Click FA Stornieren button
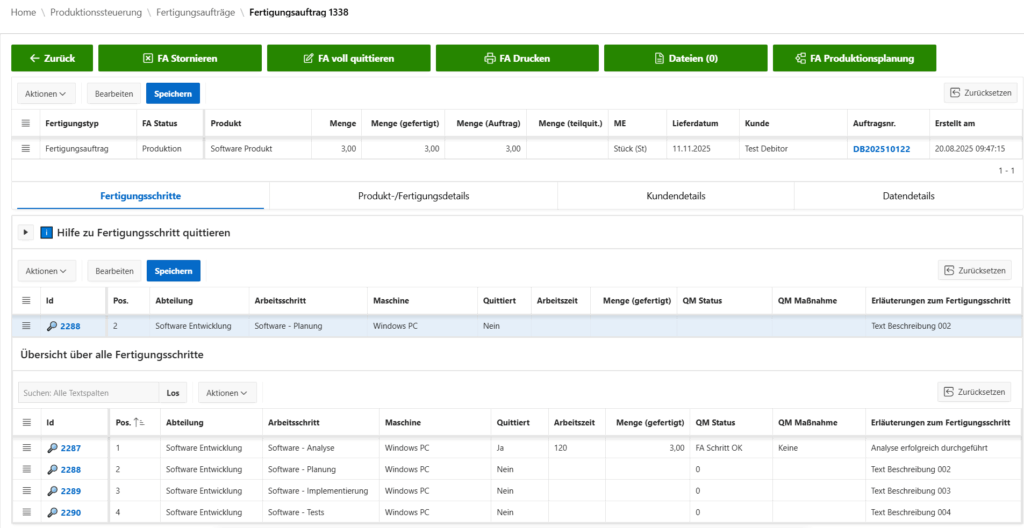Viewport: 1024px width, 528px height. 180,58
